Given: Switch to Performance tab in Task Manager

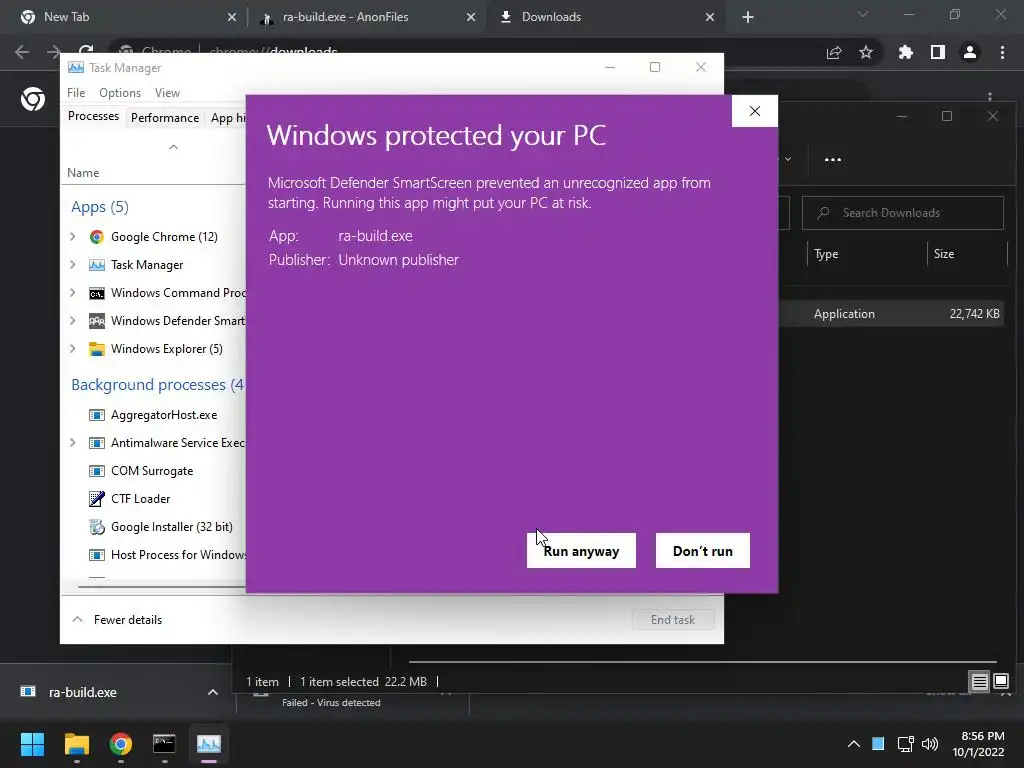Looking at the screenshot, I should (x=165, y=118).
